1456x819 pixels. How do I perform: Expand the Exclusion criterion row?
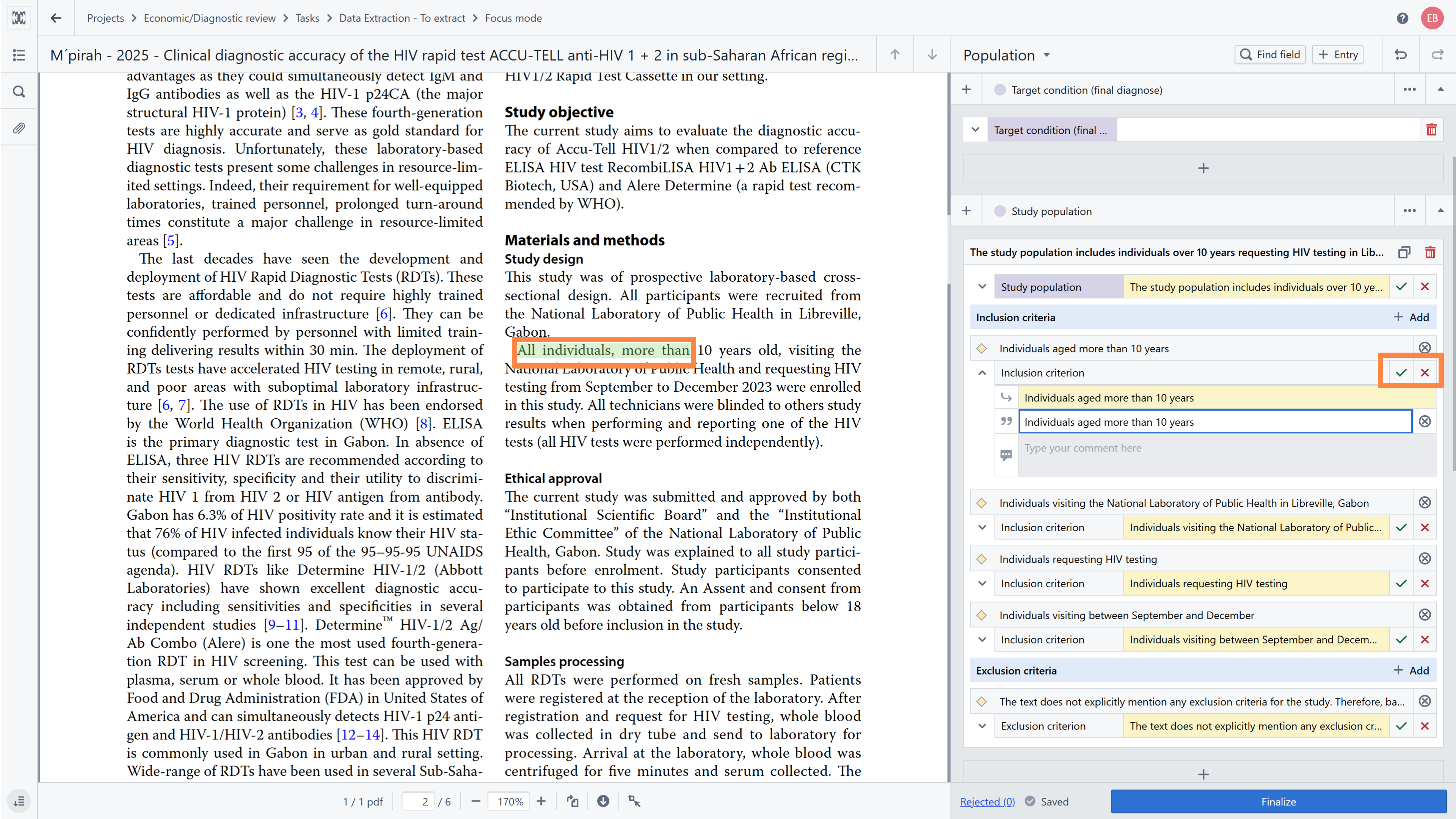coord(982,726)
